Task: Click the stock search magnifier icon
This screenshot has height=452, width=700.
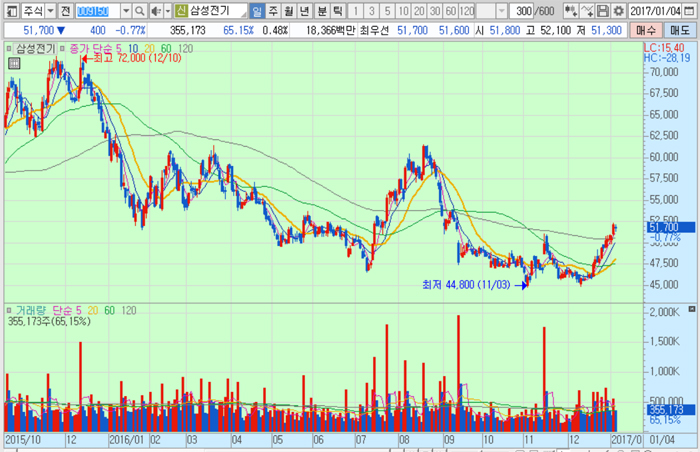Action: pos(140,11)
